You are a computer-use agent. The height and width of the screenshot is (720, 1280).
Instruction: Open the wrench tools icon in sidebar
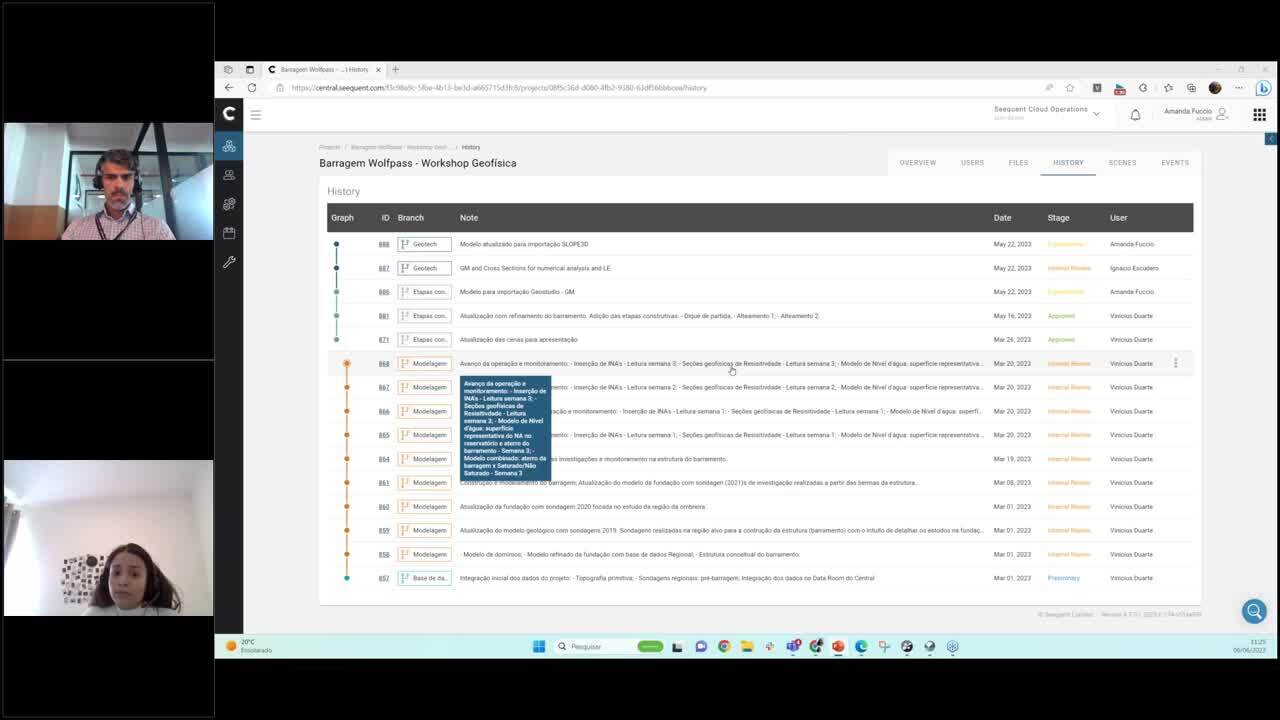pos(229,262)
